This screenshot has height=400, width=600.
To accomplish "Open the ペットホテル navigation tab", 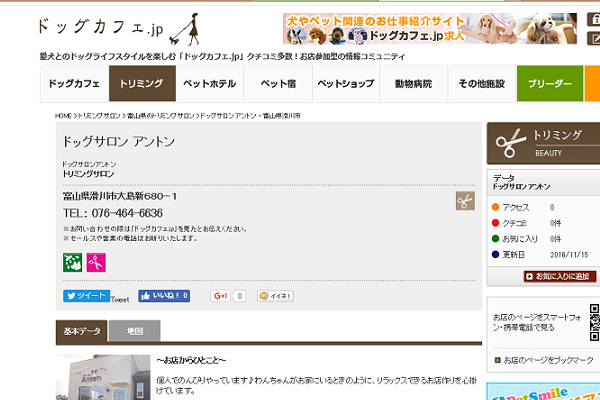I will 210,84.
